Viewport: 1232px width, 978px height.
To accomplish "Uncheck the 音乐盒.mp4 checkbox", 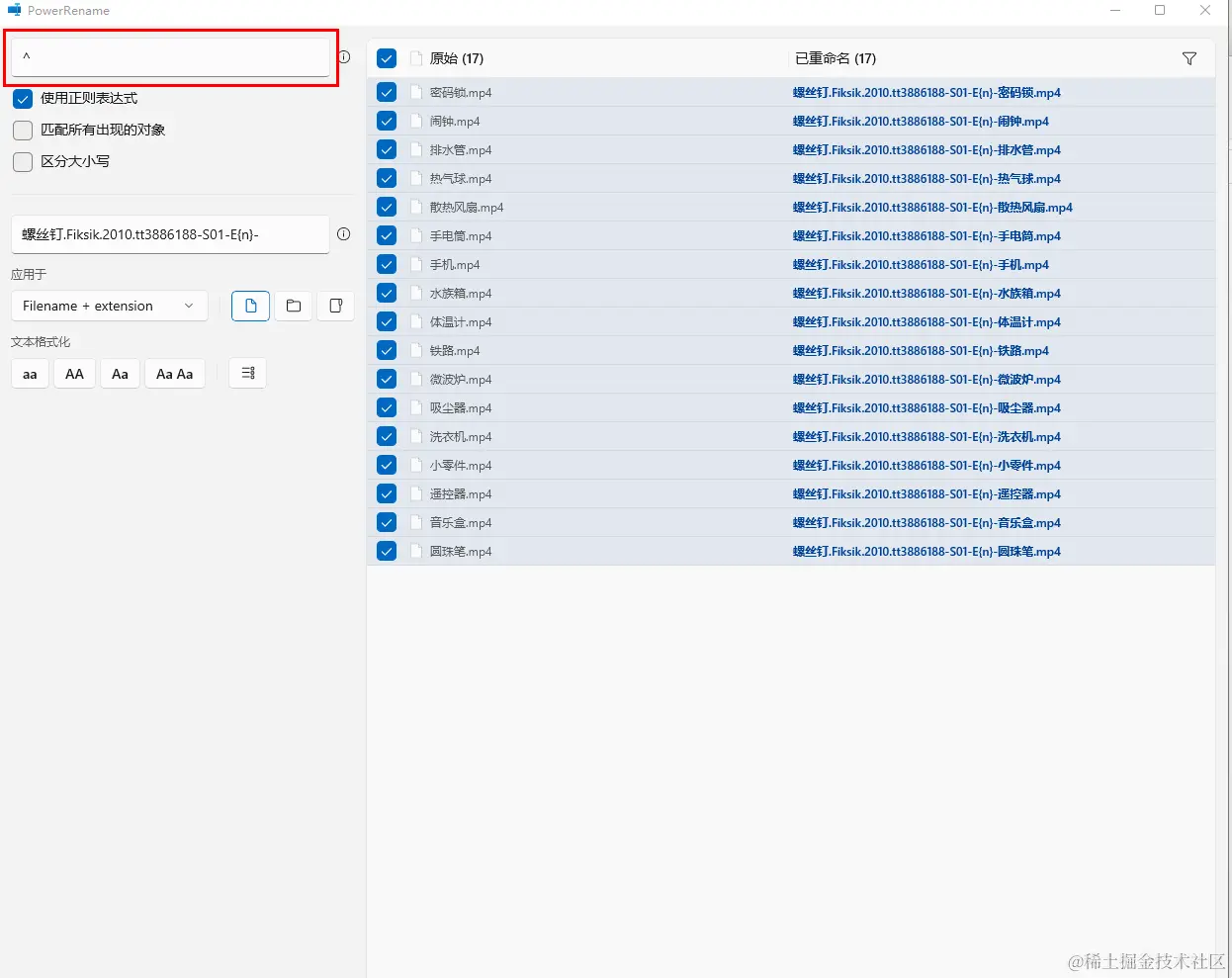I will pyautogui.click(x=387, y=523).
